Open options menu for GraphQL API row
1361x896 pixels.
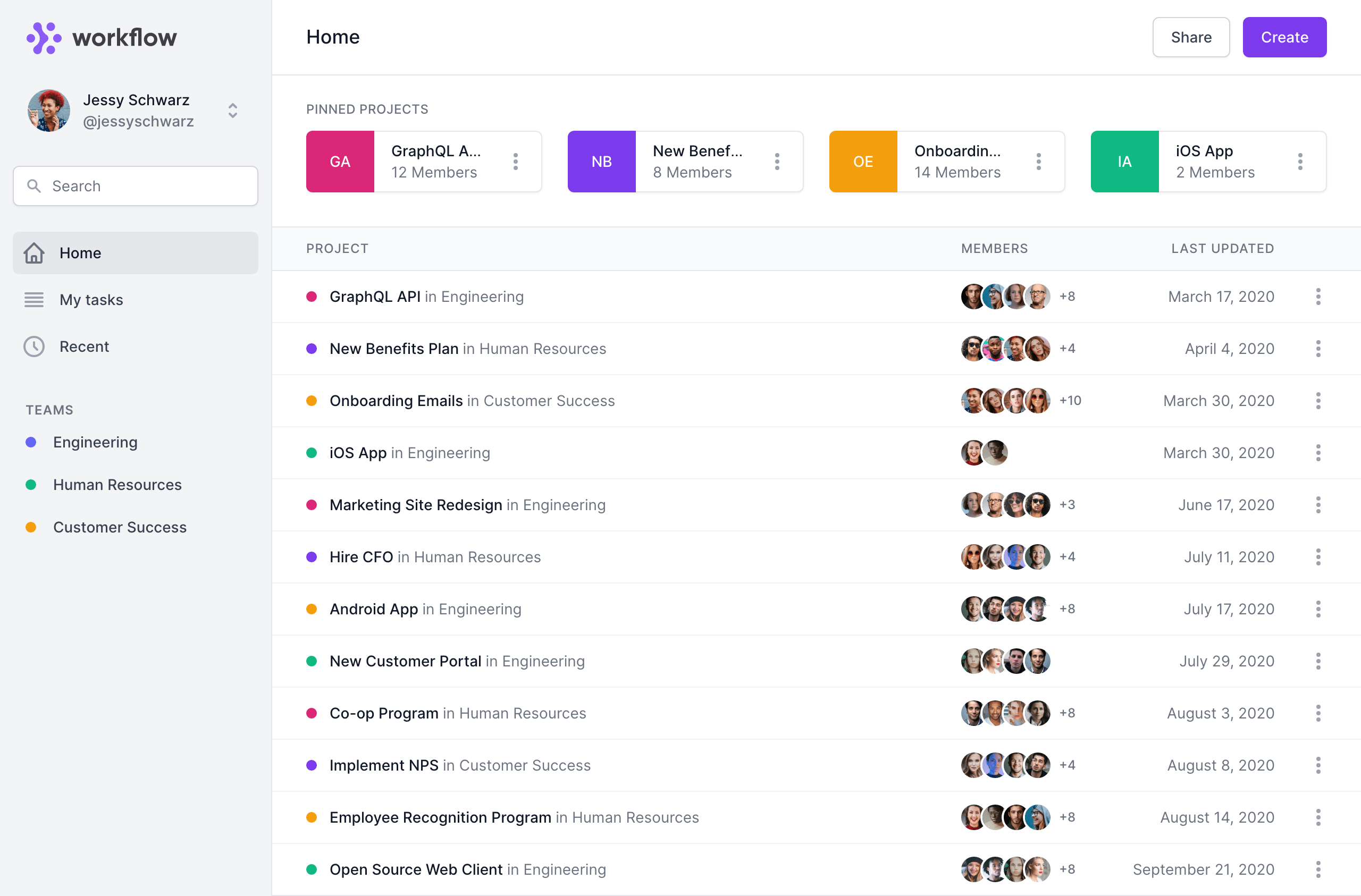tap(1318, 297)
